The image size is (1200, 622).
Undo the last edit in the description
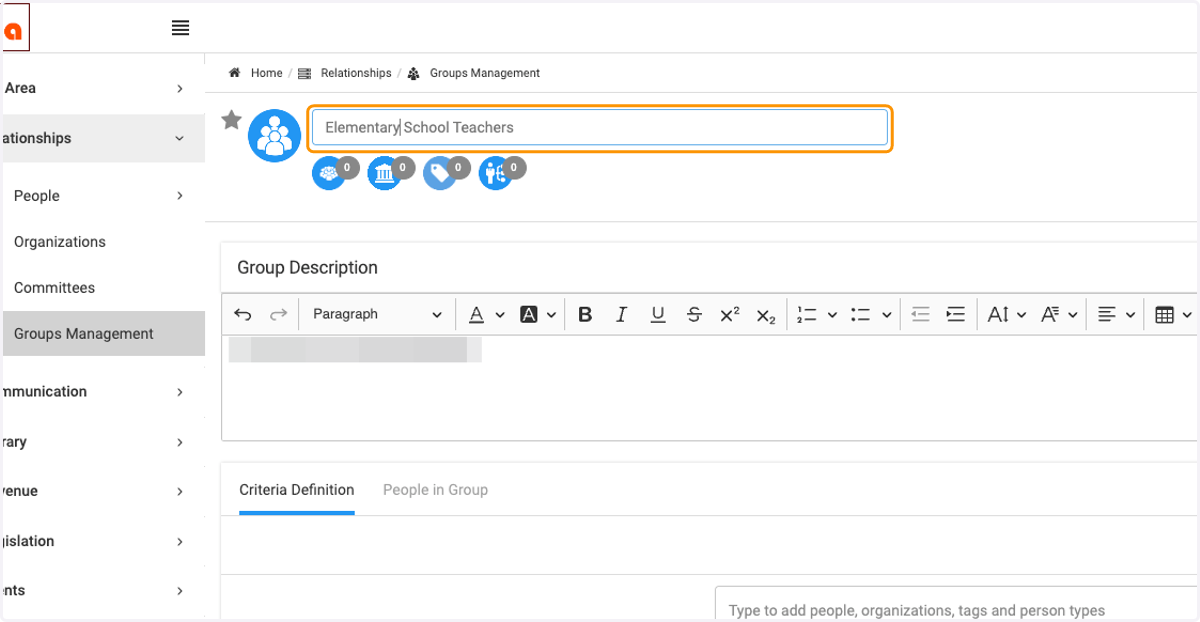243,314
